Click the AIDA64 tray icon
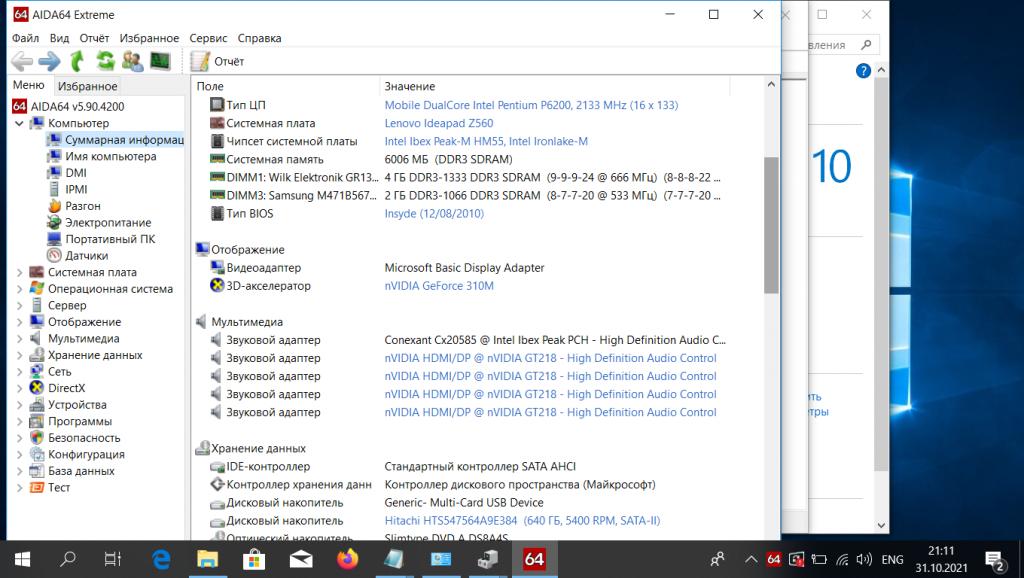The image size is (1024, 578). point(774,559)
